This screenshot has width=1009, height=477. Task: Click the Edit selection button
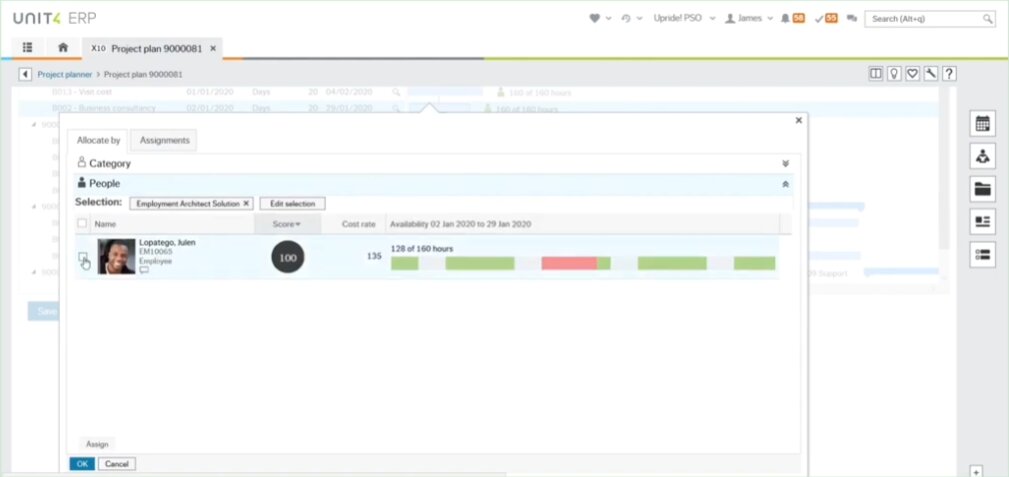click(x=292, y=203)
